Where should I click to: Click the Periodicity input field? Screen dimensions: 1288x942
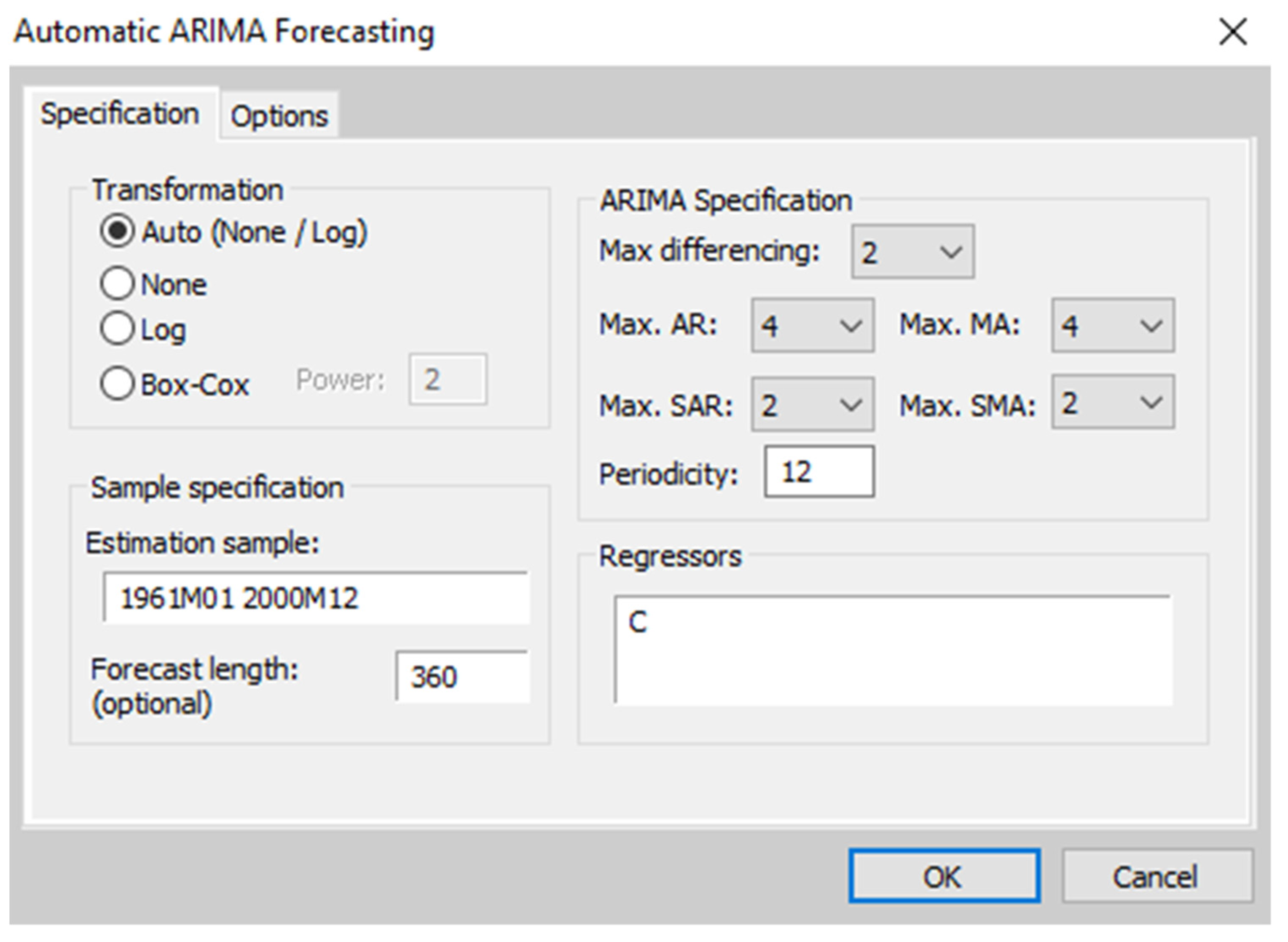pos(818,472)
